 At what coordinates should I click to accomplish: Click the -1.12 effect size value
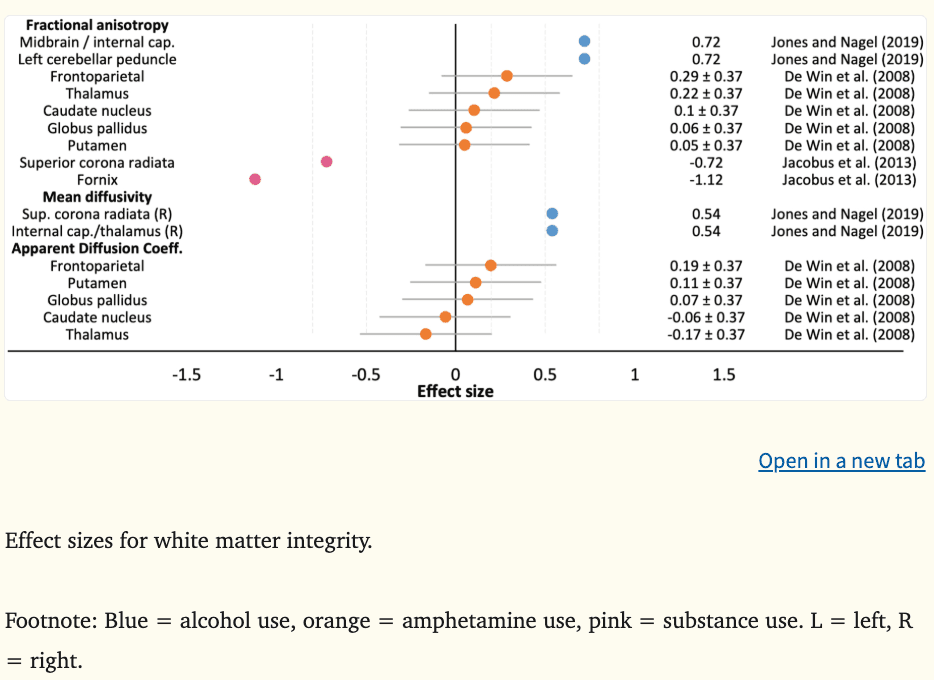pyautogui.click(x=706, y=180)
